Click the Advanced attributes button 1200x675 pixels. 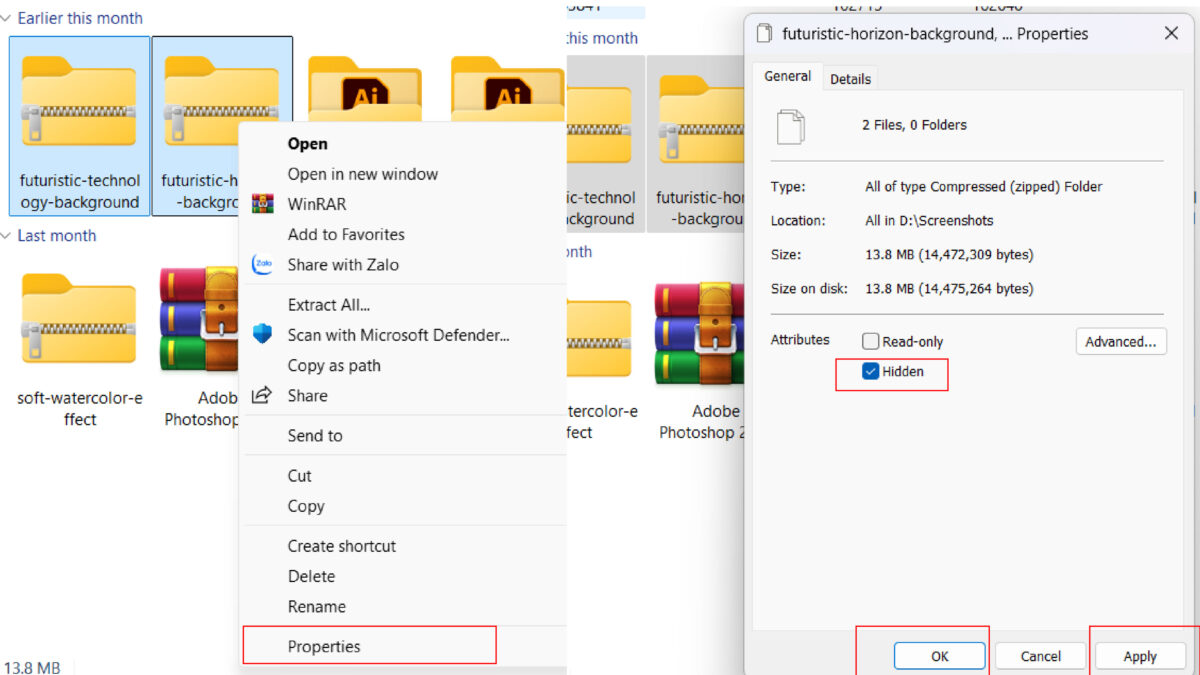click(1120, 341)
